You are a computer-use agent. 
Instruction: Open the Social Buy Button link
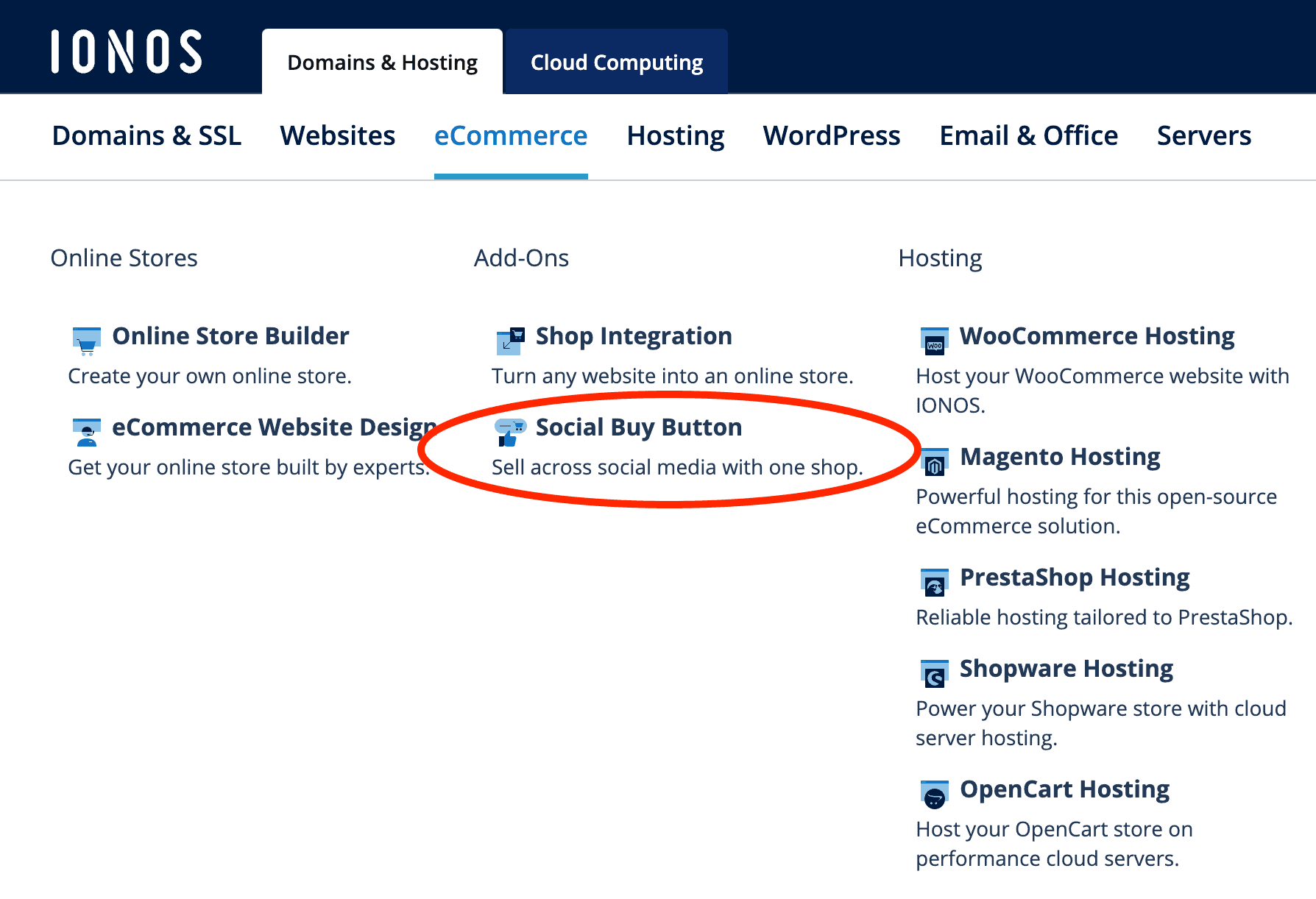tap(638, 427)
